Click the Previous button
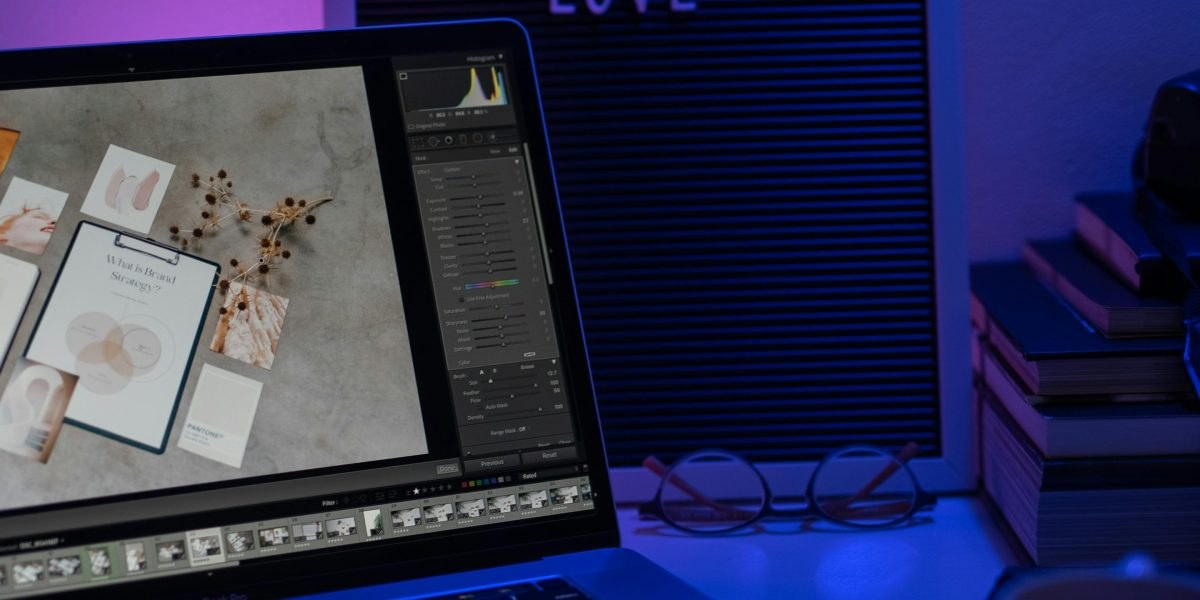Viewport: 1200px width, 600px height. [492, 462]
